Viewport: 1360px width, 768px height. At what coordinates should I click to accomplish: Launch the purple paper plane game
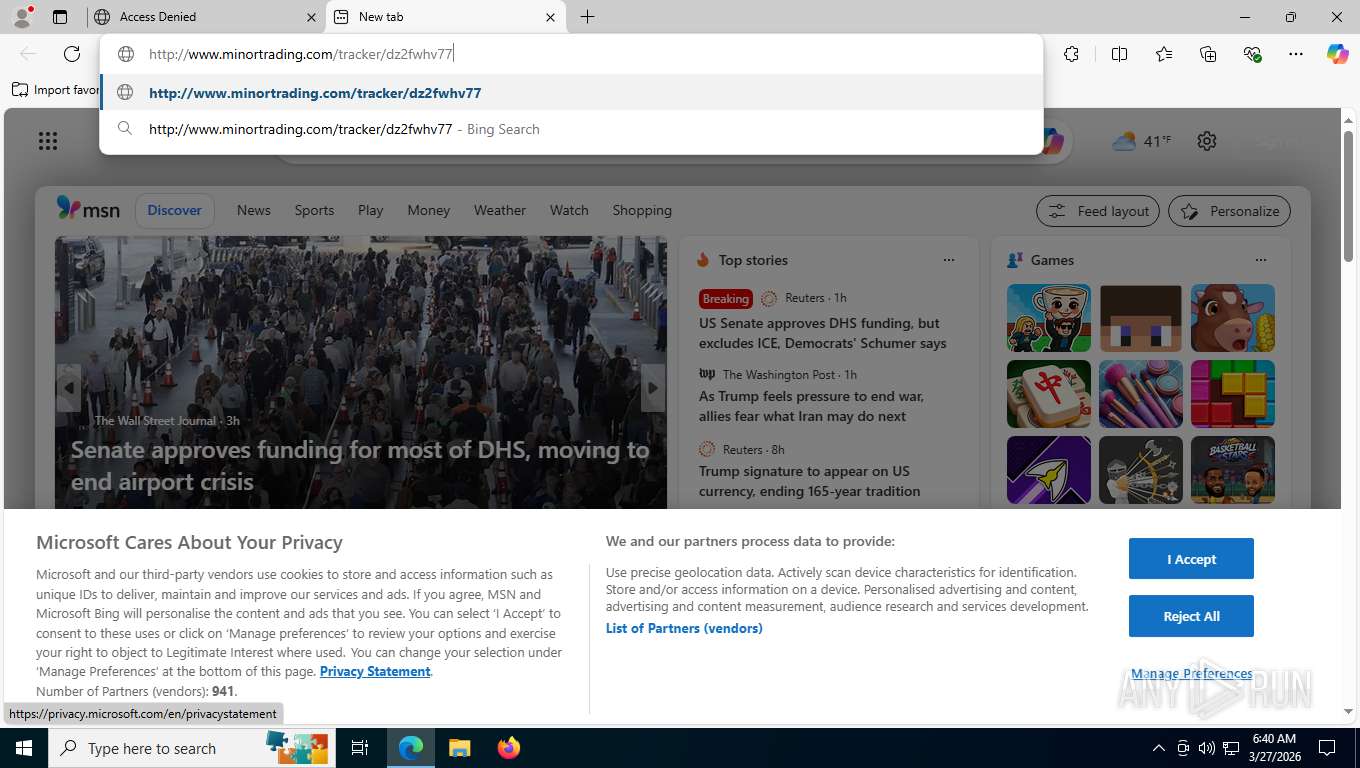tap(1049, 470)
